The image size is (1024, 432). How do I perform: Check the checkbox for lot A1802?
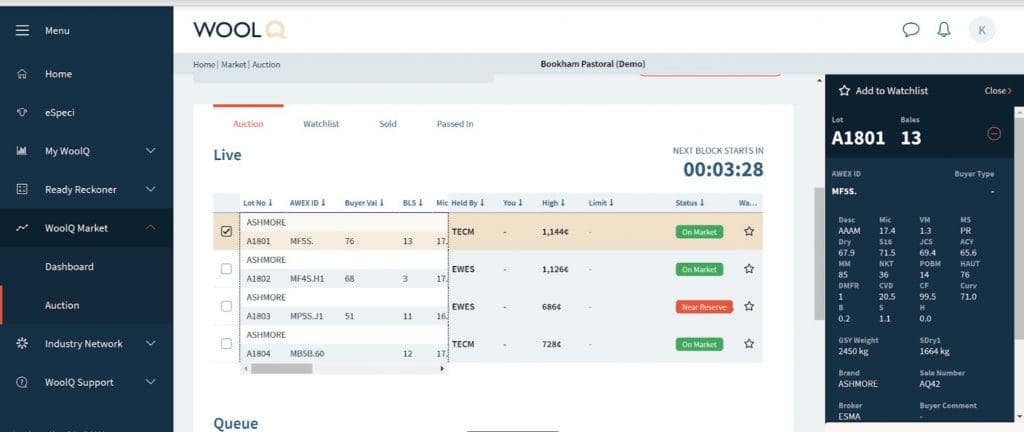pos(227,269)
